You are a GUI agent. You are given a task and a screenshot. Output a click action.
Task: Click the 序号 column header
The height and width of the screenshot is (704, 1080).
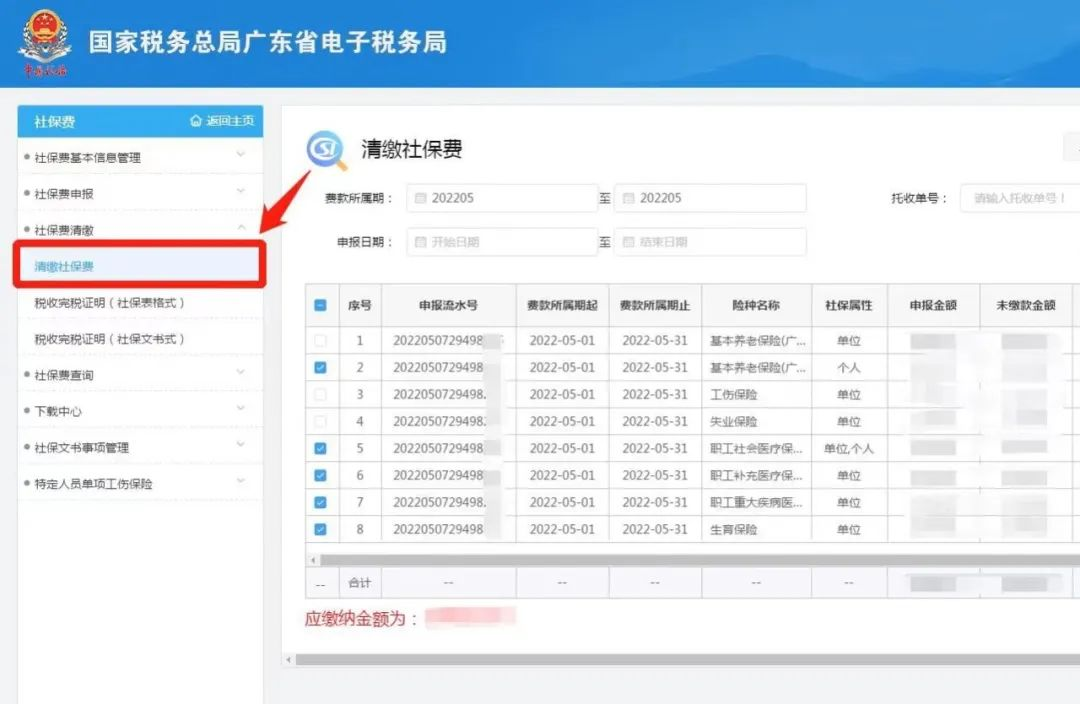pyautogui.click(x=360, y=305)
